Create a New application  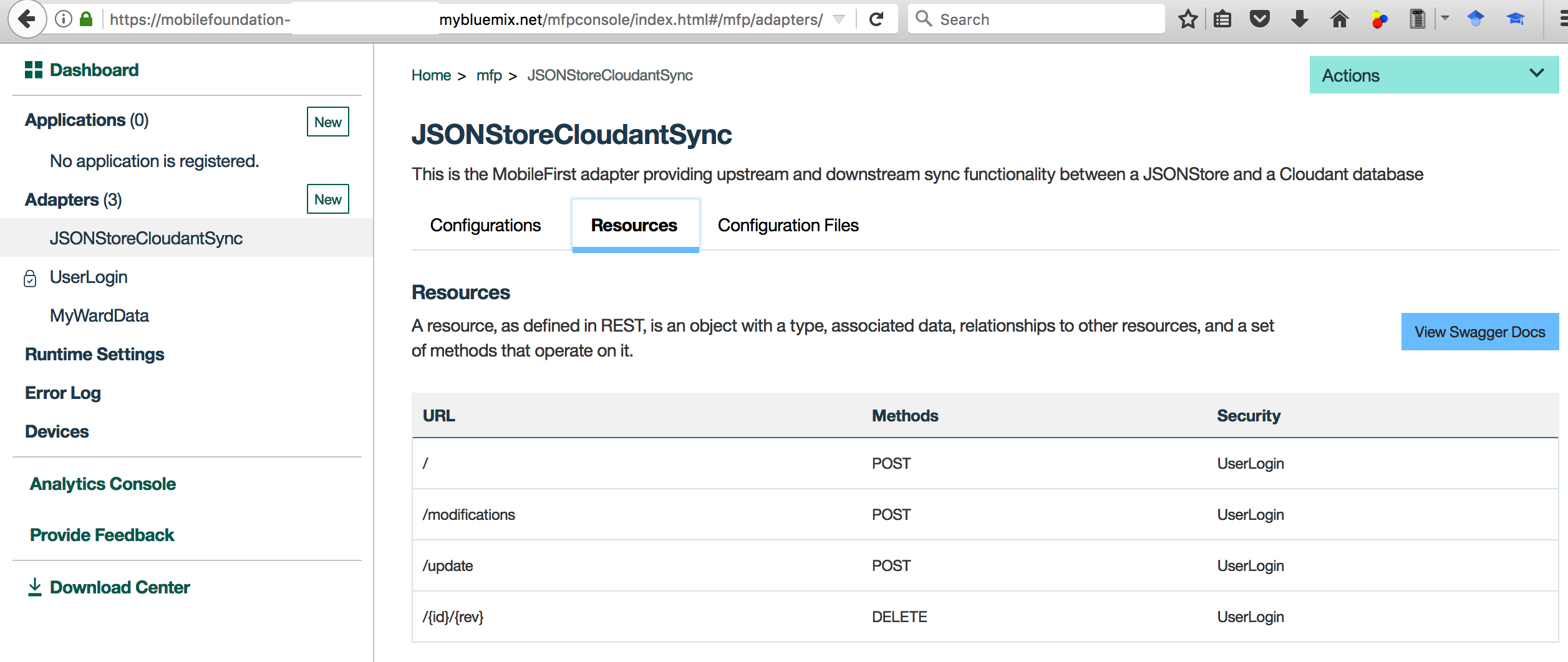[328, 122]
